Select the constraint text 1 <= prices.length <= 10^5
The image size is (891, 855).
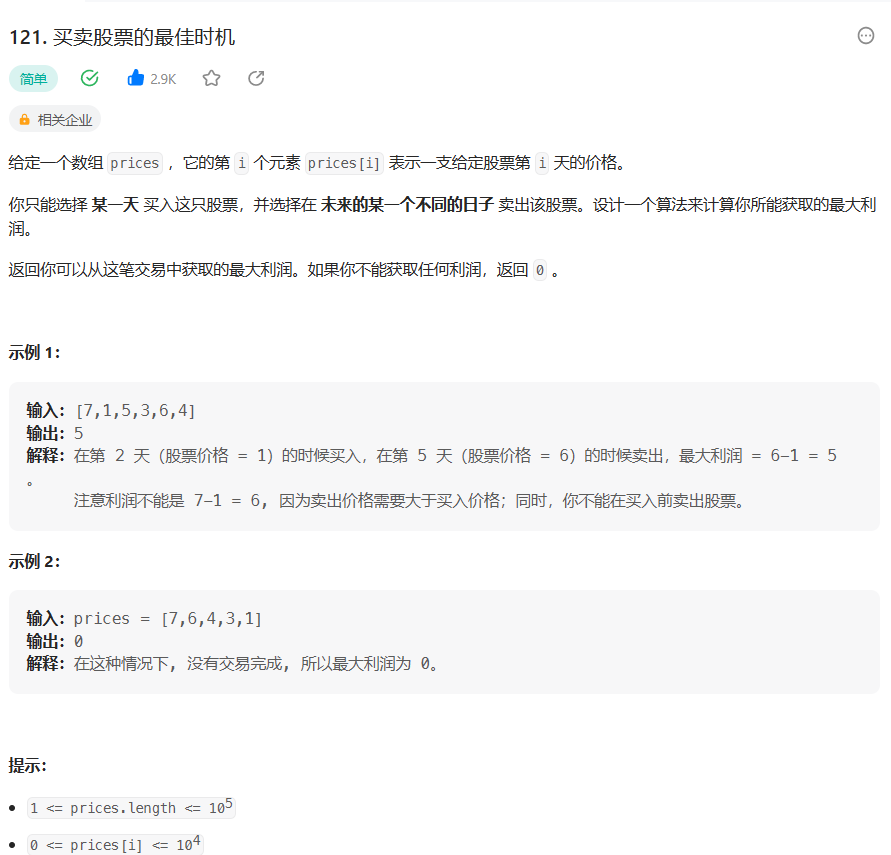[130, 807]
